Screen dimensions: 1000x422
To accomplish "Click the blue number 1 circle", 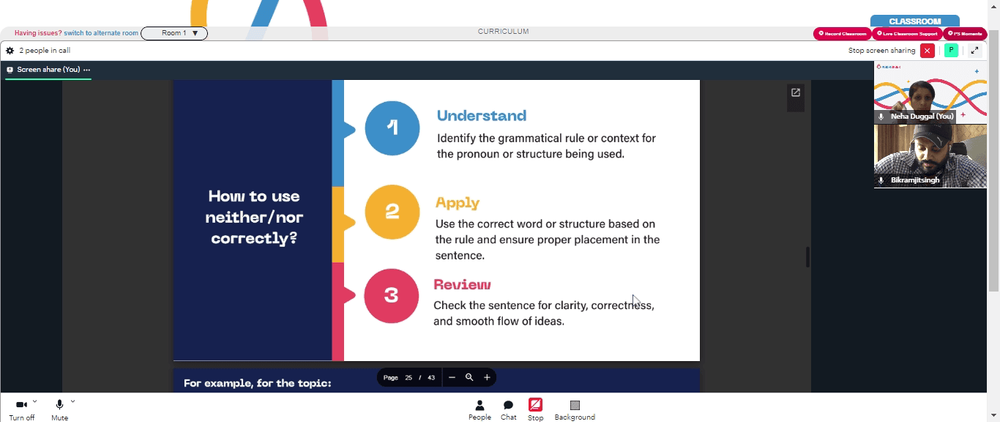I will point(392,128).
